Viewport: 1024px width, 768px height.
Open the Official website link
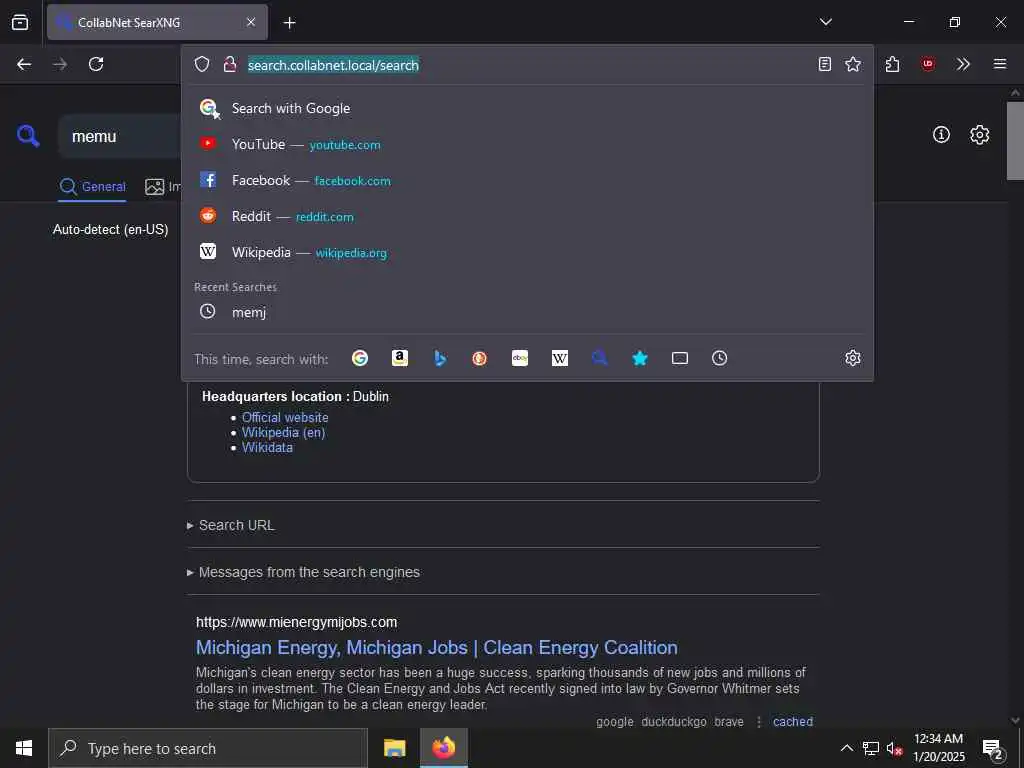[x=285, y=417]
